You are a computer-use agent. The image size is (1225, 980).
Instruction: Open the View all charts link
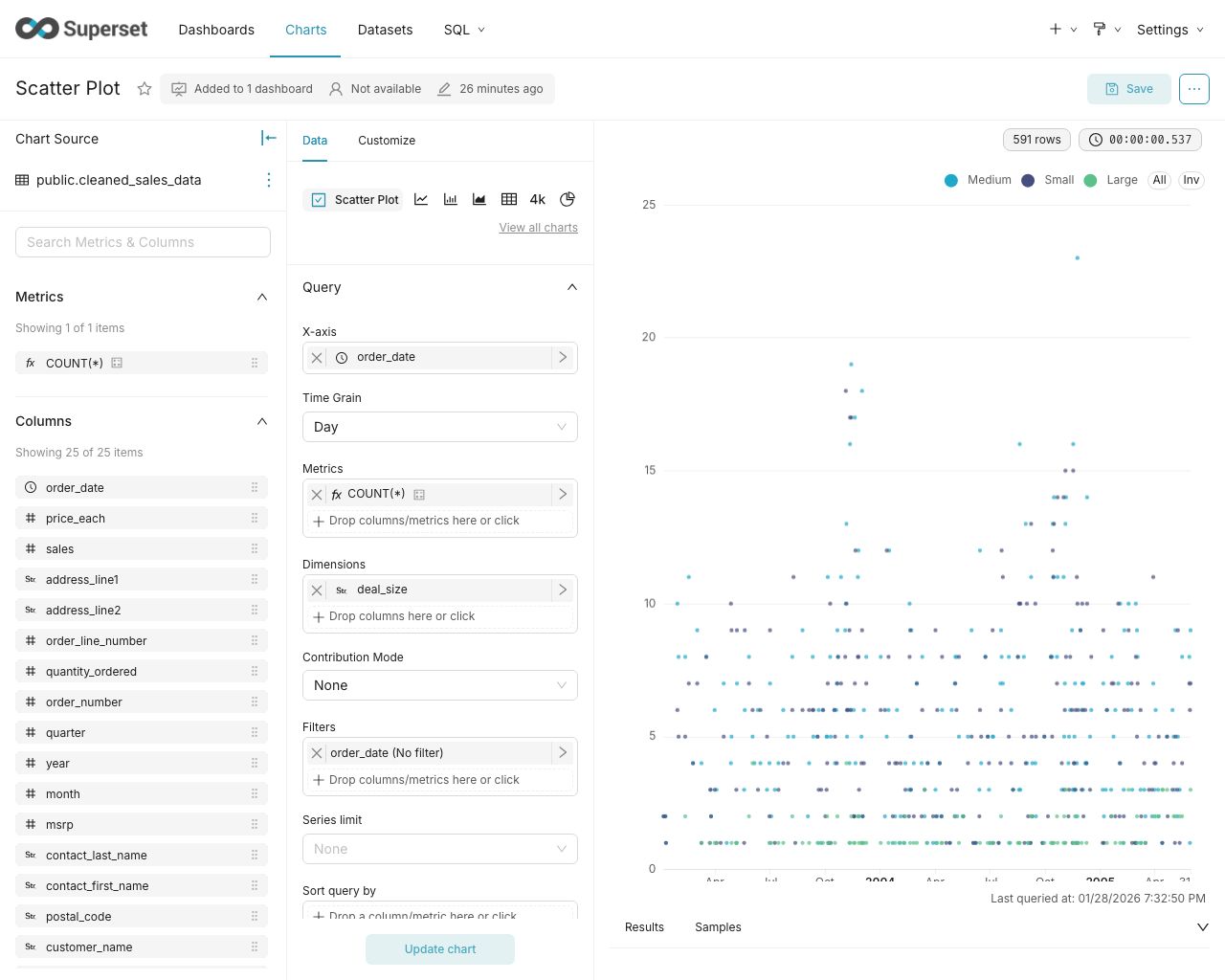[538, 228]
